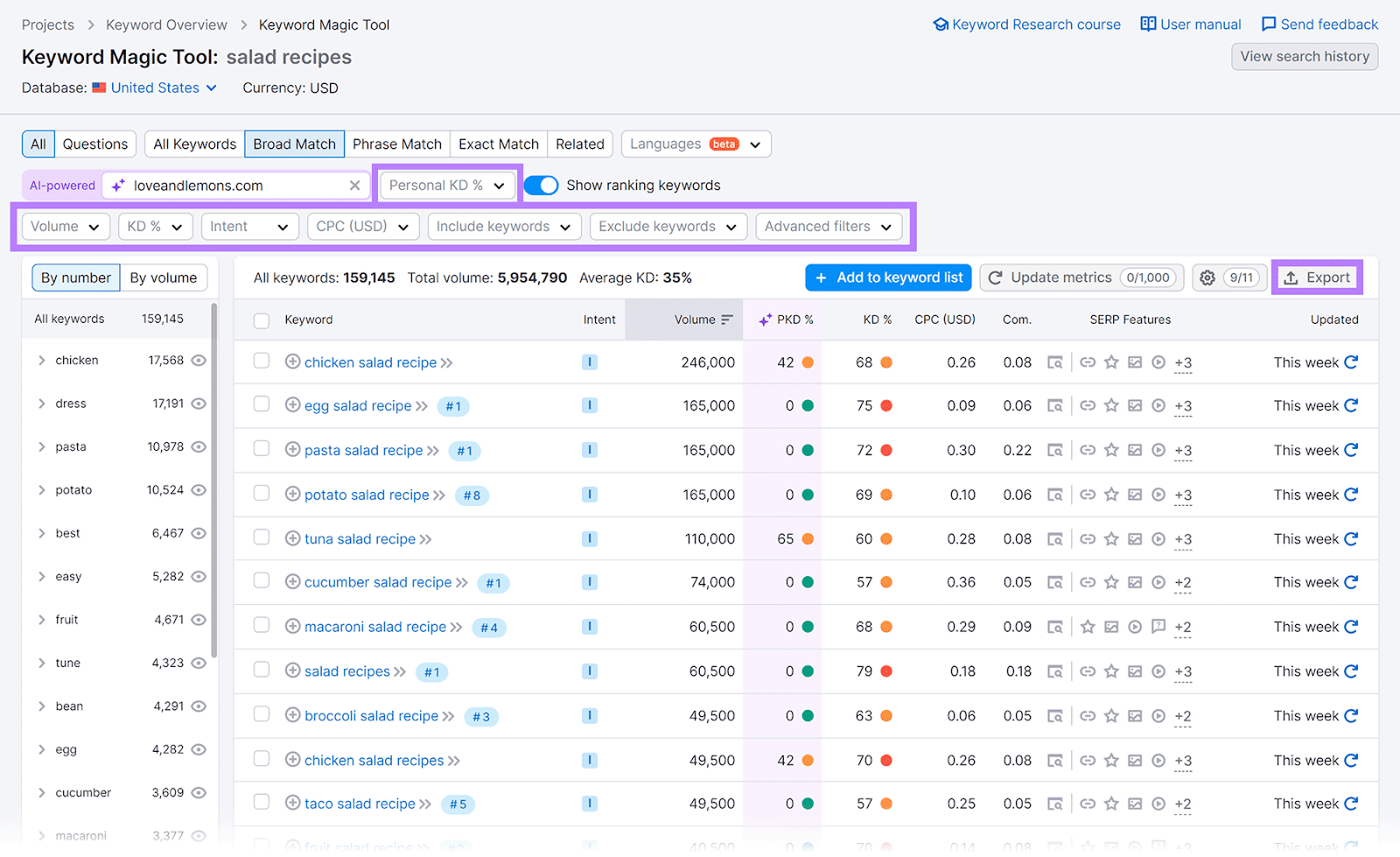Switch to the Questions tab
1400x857 pixels.
94,144
